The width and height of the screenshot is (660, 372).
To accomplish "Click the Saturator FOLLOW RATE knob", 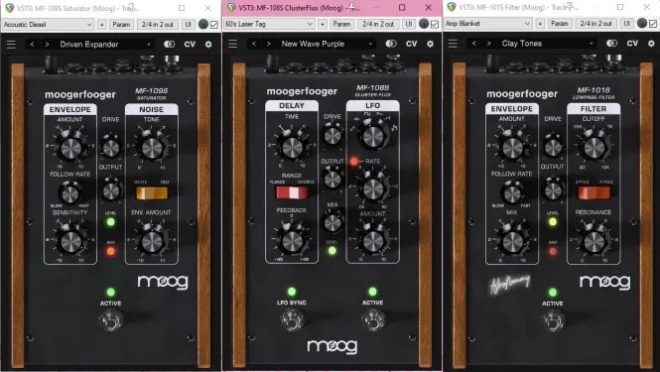I will (x=70, y=193).
